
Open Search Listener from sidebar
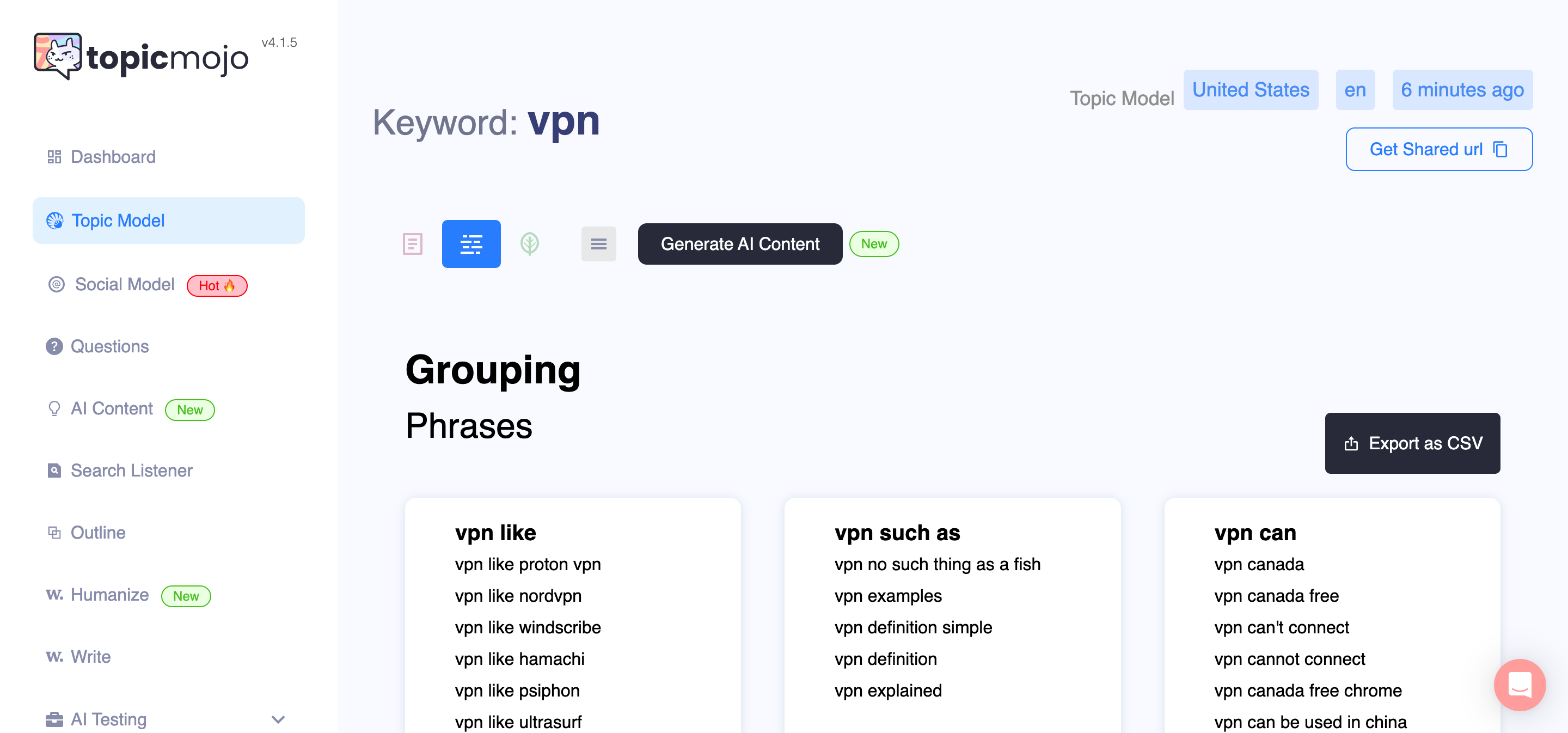tap(131, 471)
